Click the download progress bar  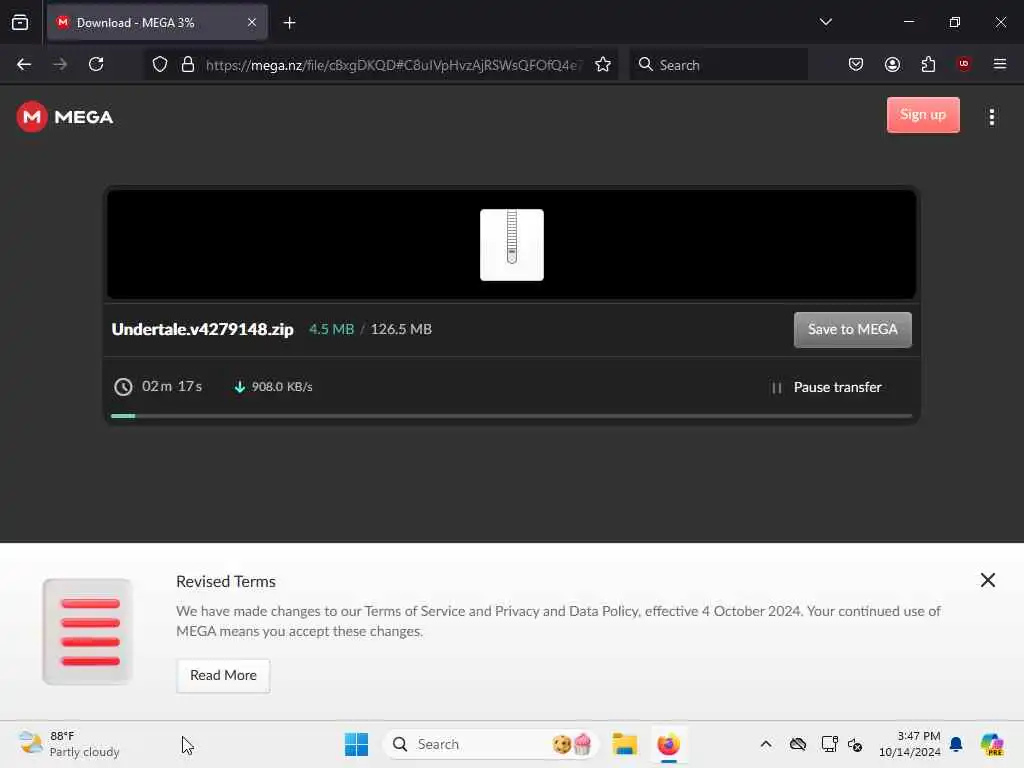[511, 415]
